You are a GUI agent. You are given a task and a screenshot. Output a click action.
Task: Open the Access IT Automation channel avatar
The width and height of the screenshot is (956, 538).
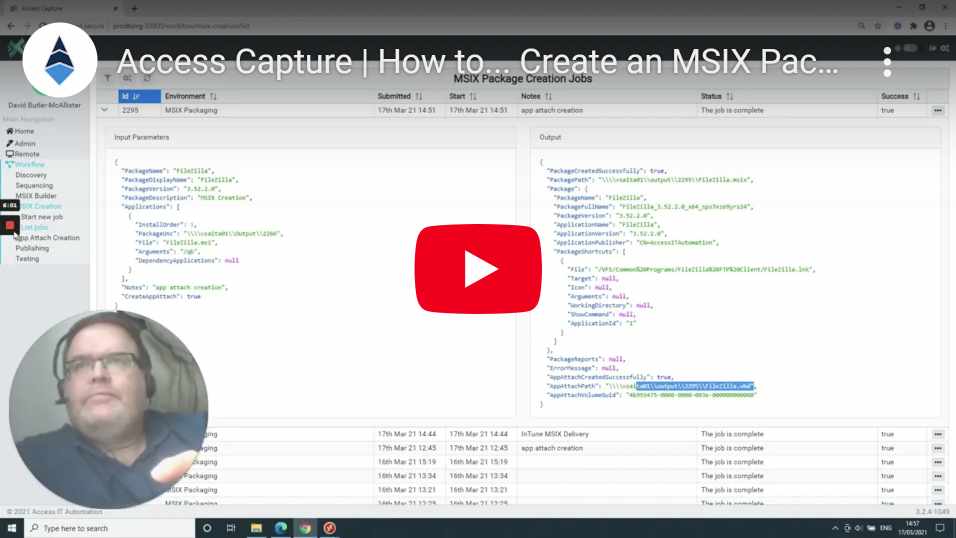tap(60, 60)
